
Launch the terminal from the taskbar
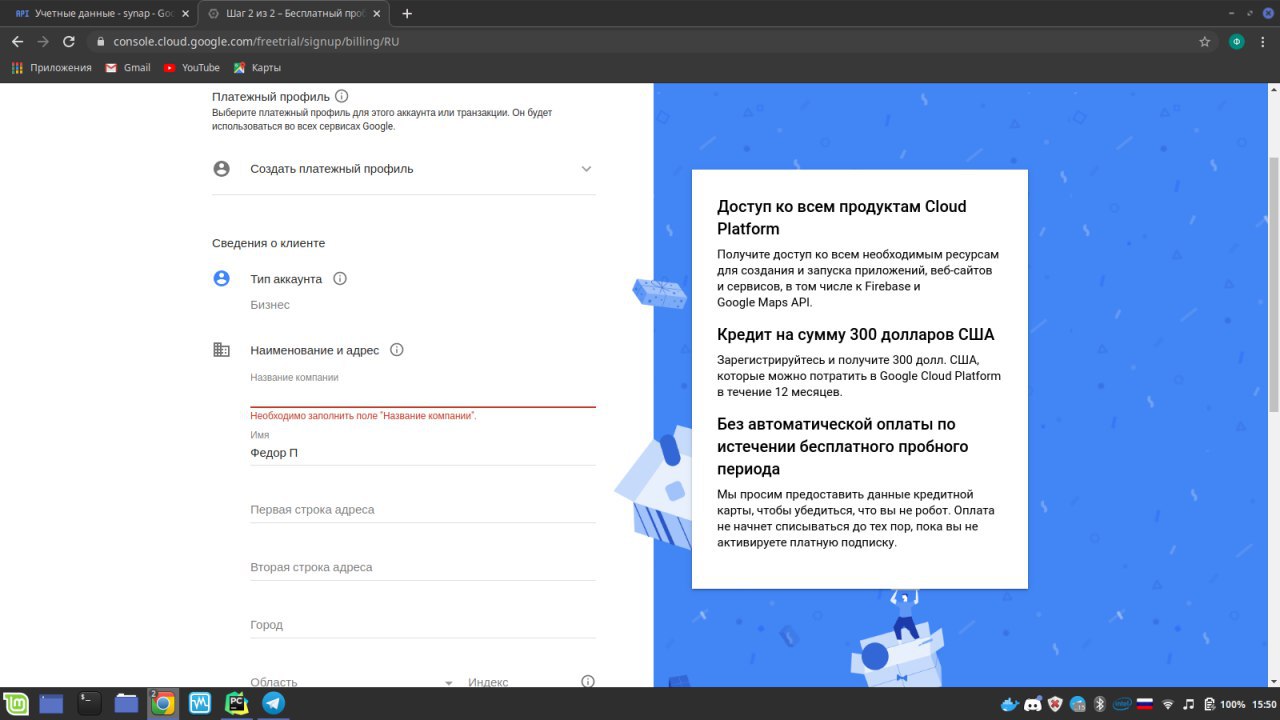coord(89,703)
